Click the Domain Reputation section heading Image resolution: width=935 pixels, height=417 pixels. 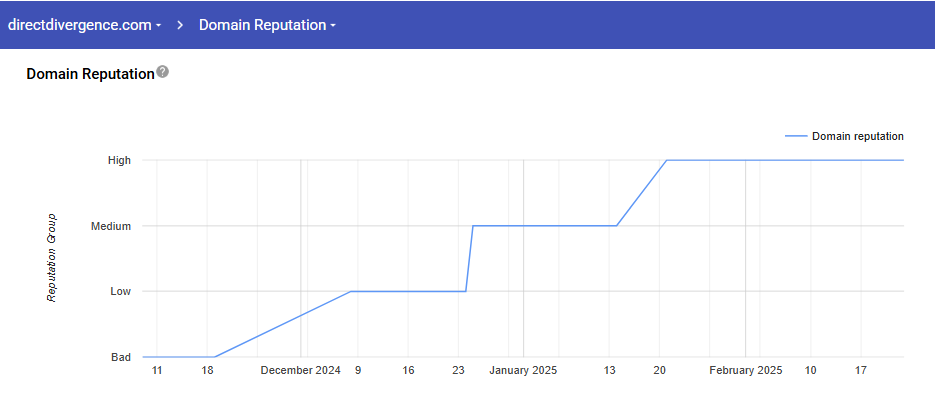coord(90,74)
